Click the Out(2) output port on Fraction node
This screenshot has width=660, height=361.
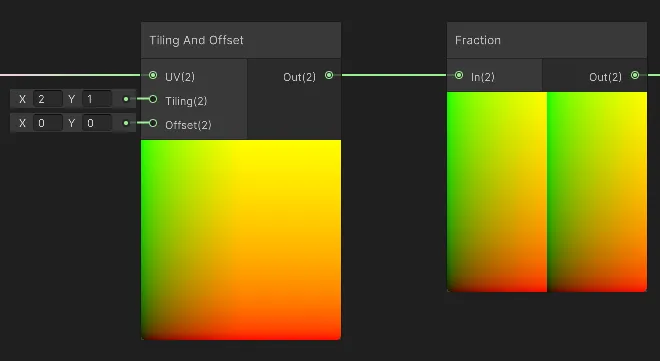point(635,75)
